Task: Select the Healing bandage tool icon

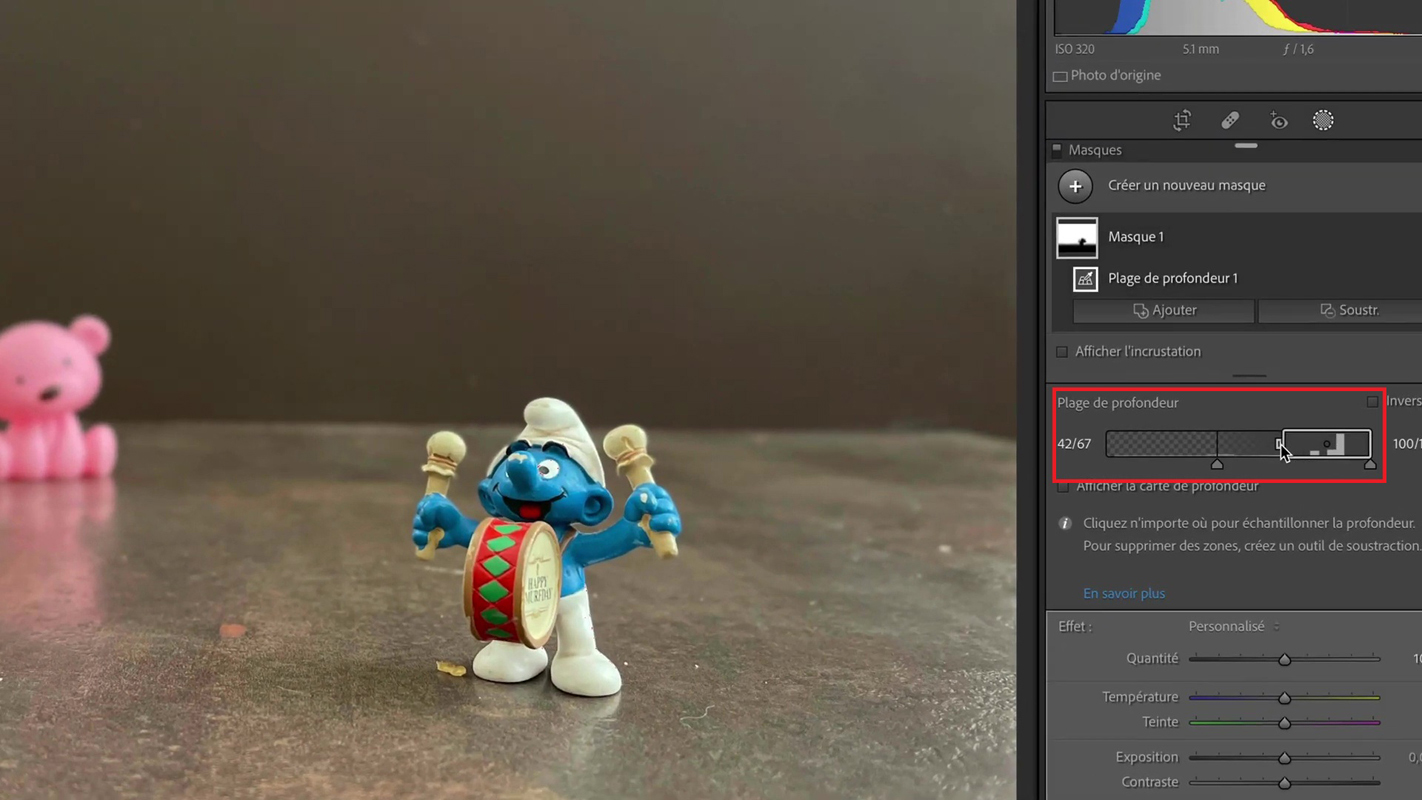Action: click(1230, 121)
